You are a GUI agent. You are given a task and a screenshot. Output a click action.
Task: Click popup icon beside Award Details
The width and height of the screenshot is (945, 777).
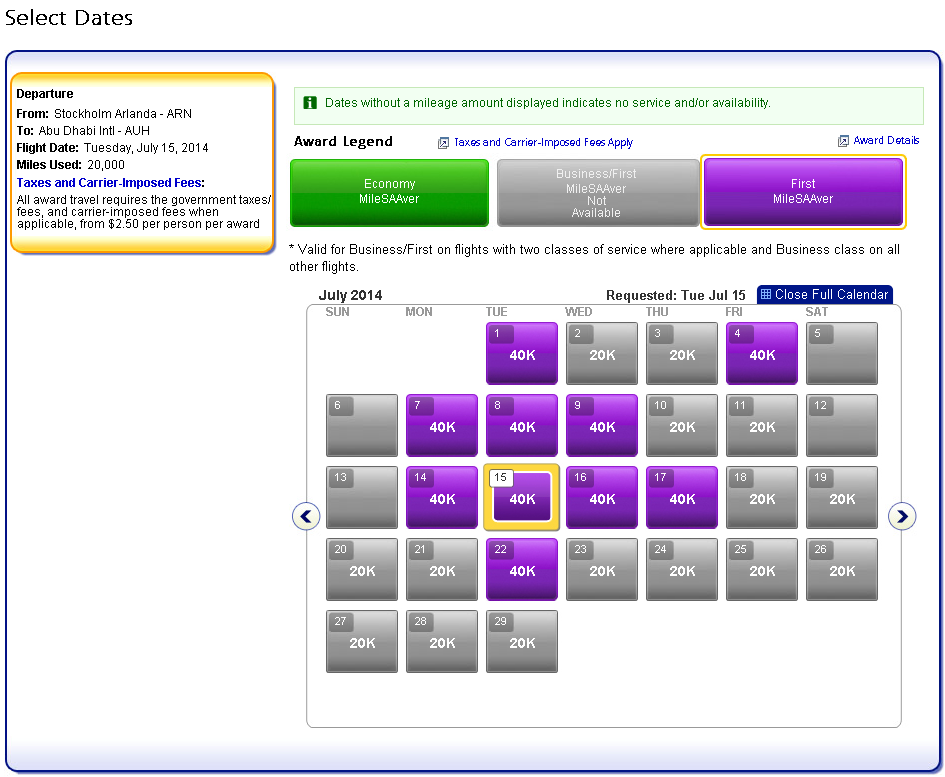[x=843, y=141]
